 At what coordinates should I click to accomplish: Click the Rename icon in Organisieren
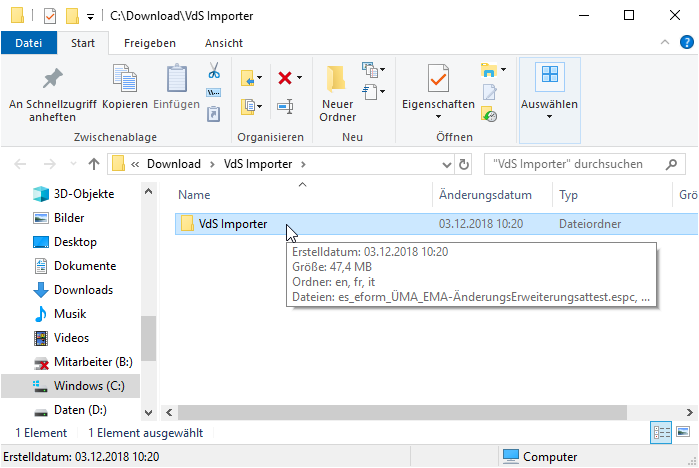pos(285,107)
